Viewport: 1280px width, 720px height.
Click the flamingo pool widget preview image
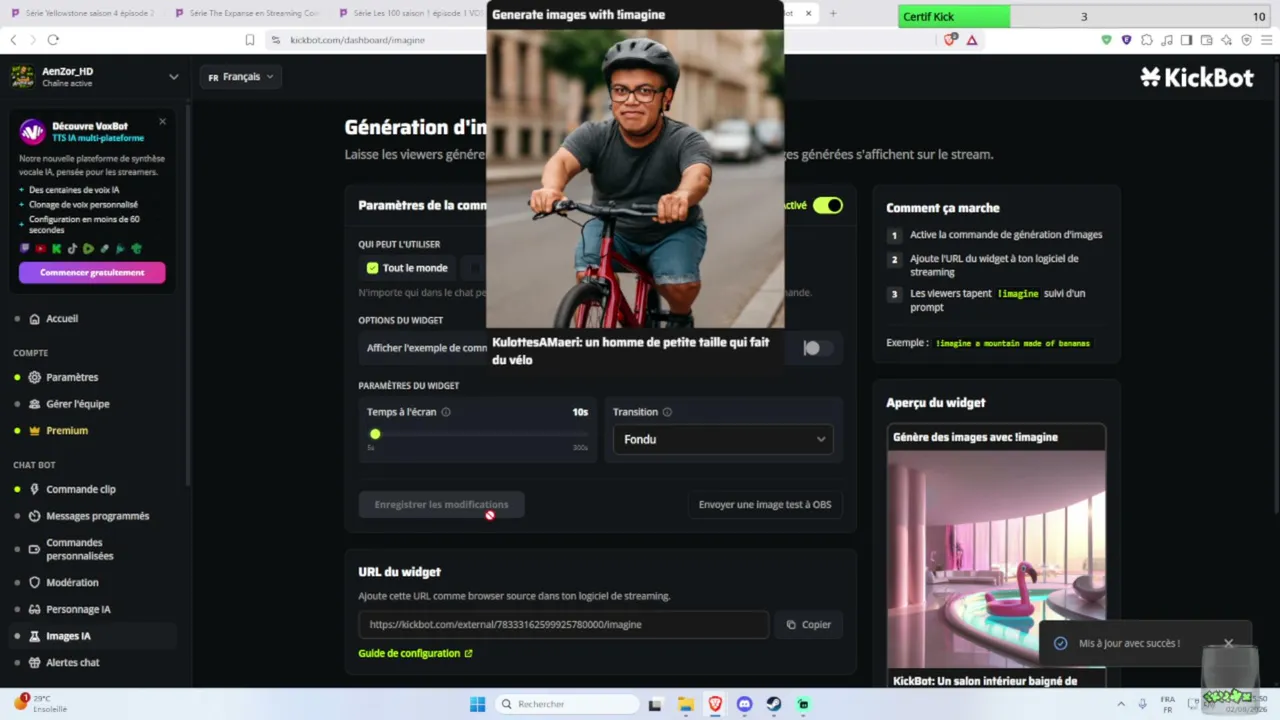pyautogui.click(x=997, y=560)
